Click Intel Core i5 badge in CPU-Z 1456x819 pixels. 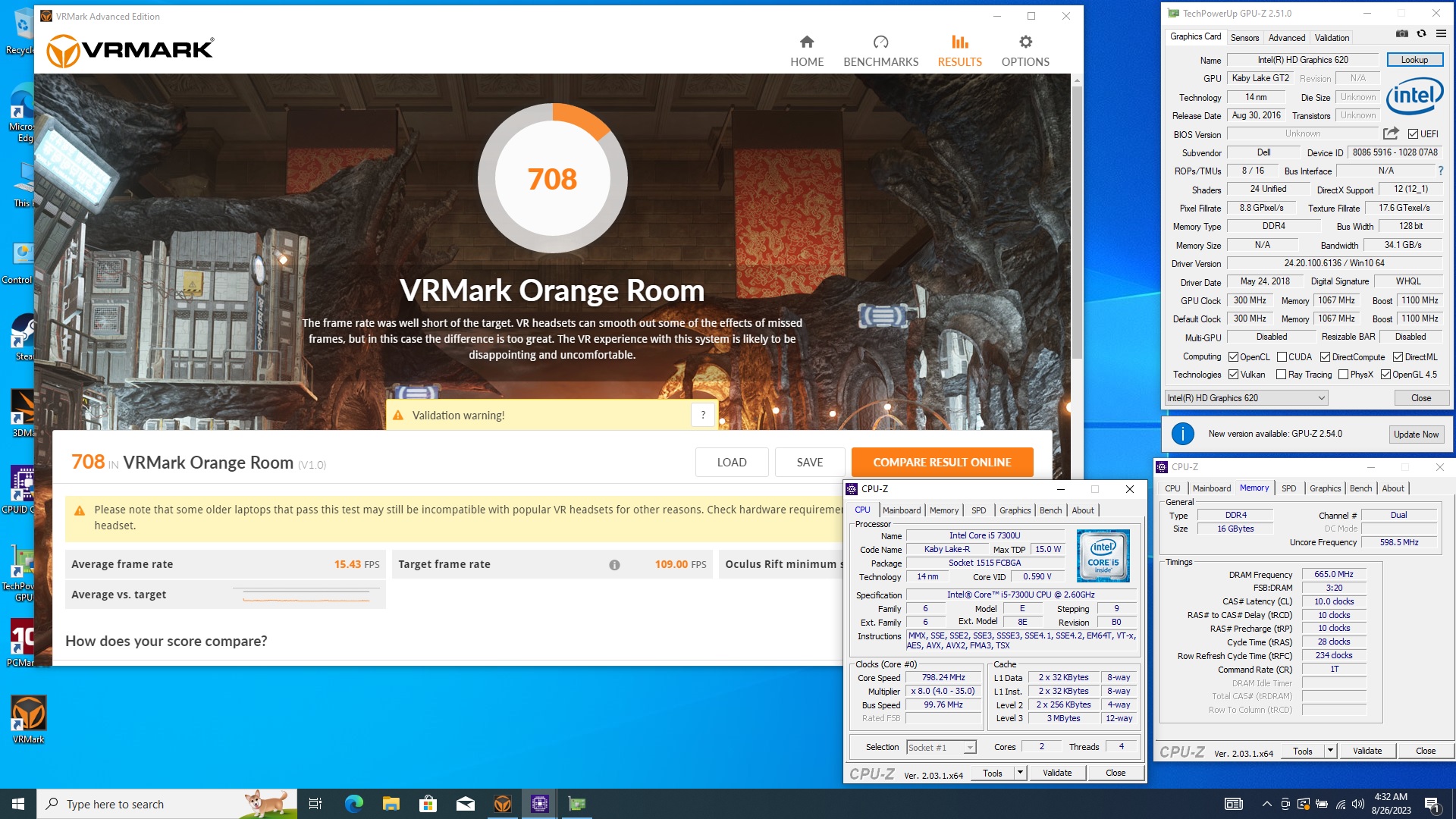pyautogui.click(x=1103, y=556)
